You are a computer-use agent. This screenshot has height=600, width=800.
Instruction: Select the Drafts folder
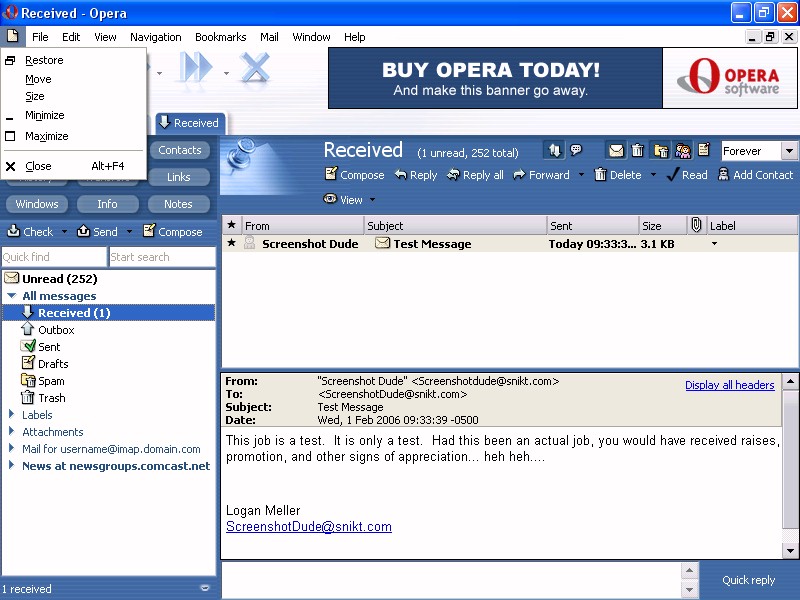pos(53,364)
